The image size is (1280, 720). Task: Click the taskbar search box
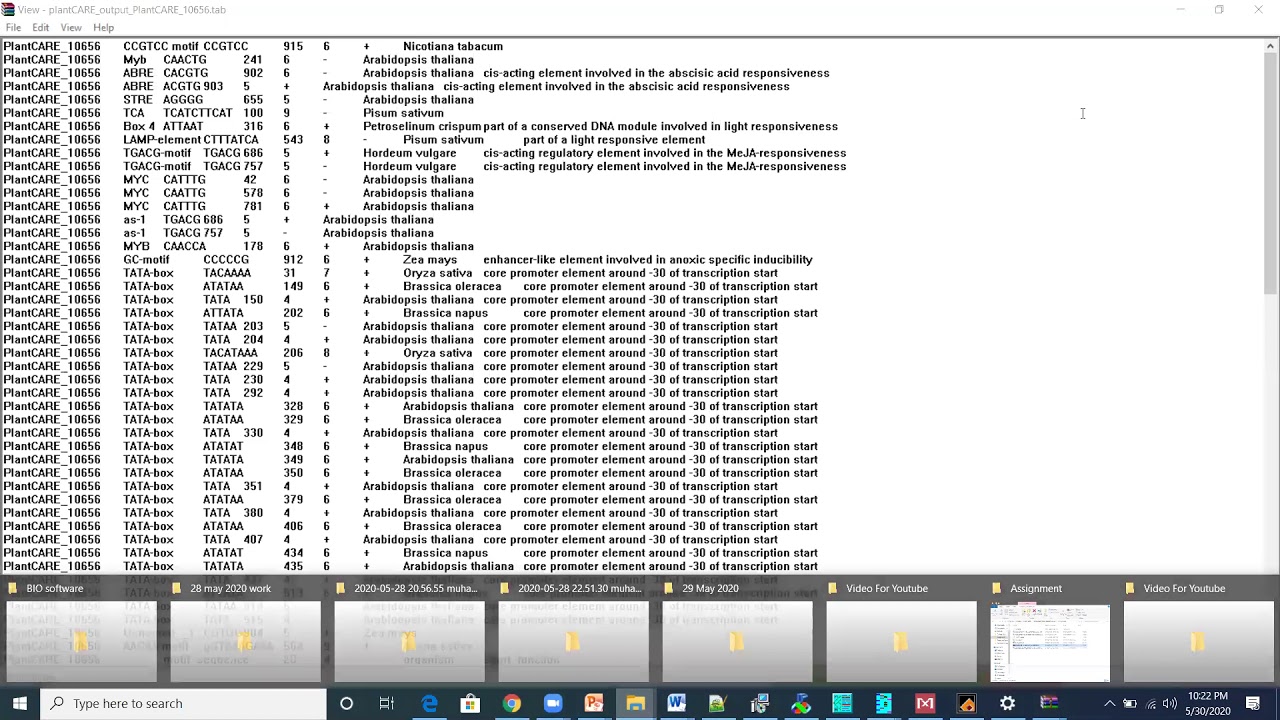click(x=184, y=704)
